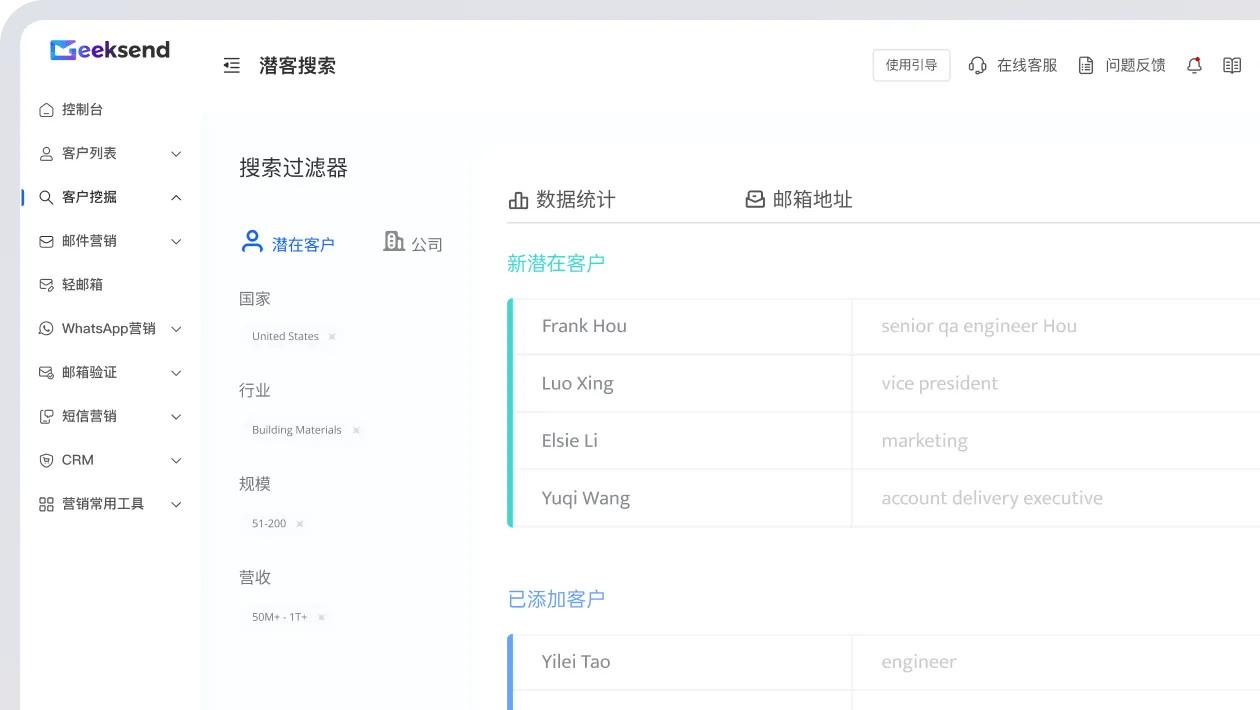Expand the WhatsApp营销 sidebar menu

coord(110,328)
